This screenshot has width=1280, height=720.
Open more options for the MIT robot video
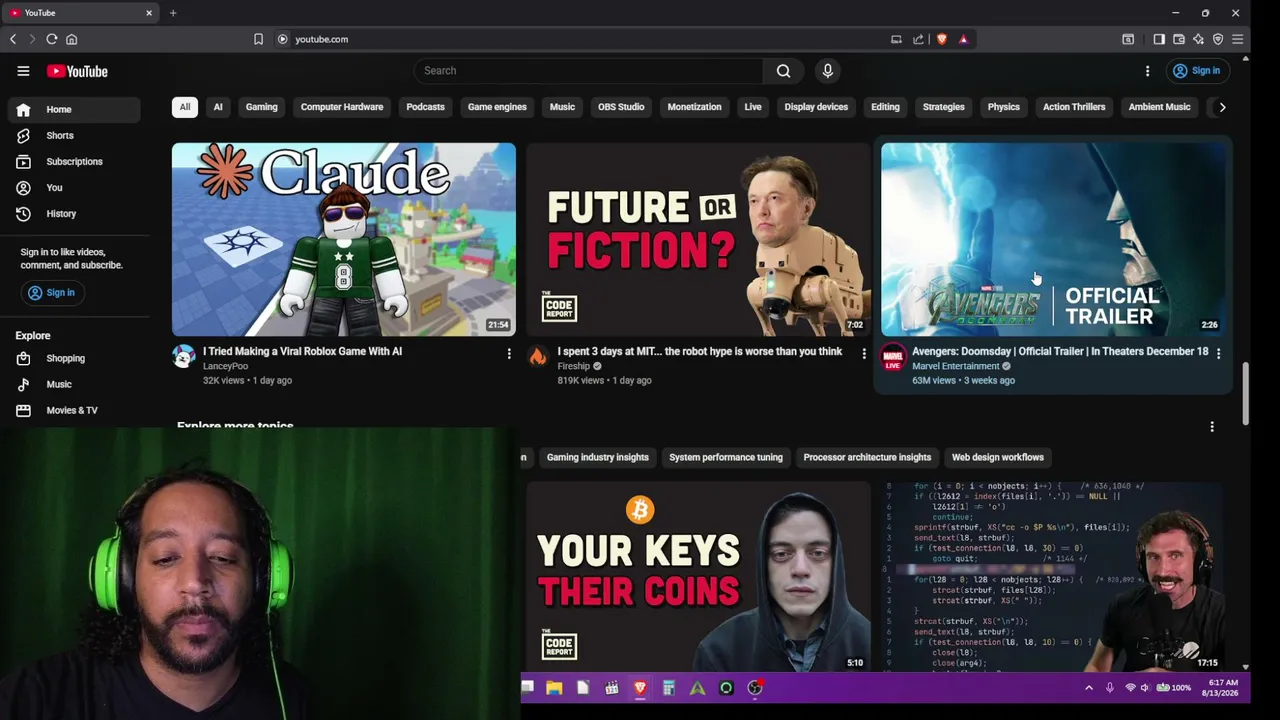(x=864, y=354)
